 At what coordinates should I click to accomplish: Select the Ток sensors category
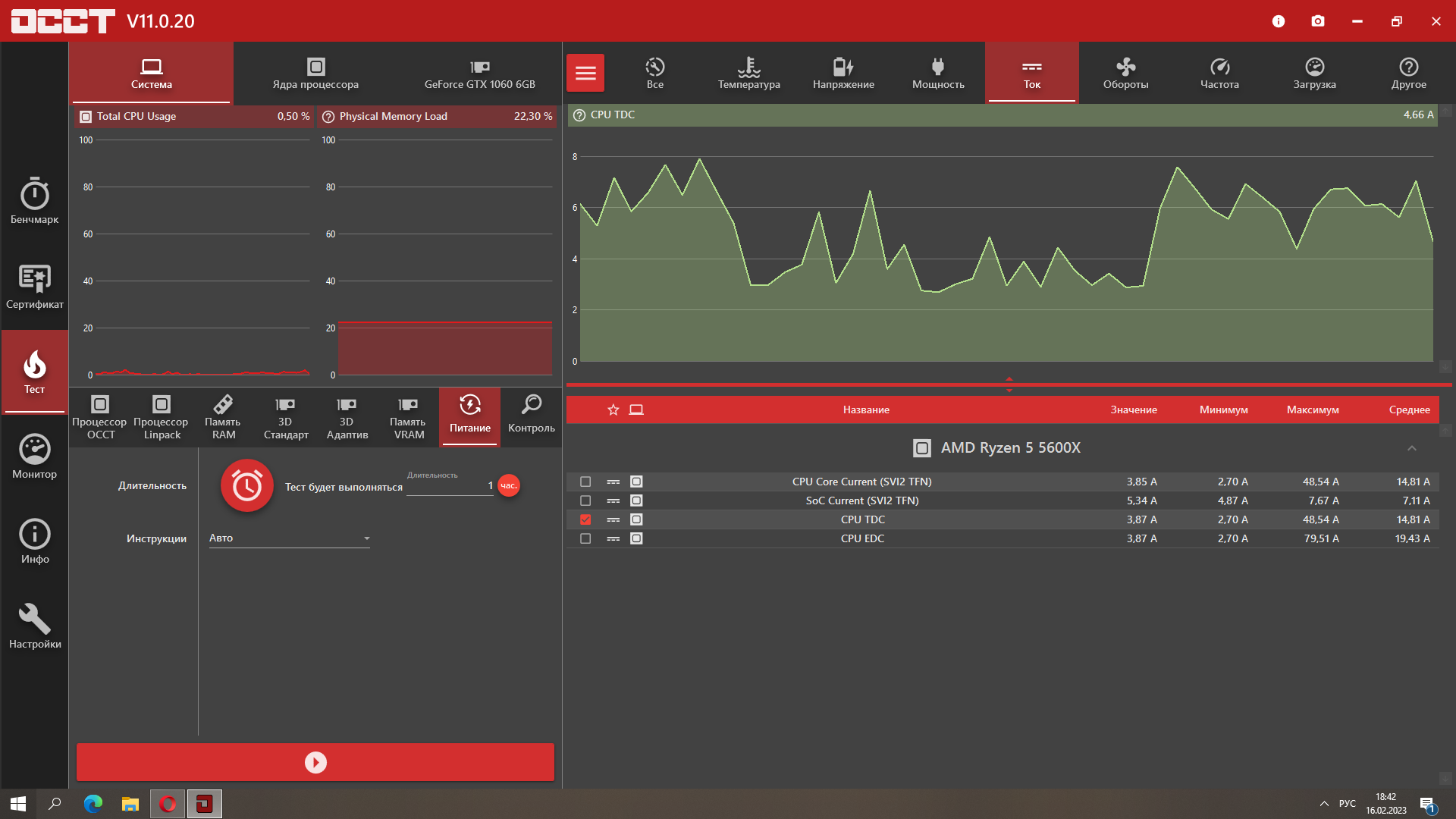point(1032,74)
